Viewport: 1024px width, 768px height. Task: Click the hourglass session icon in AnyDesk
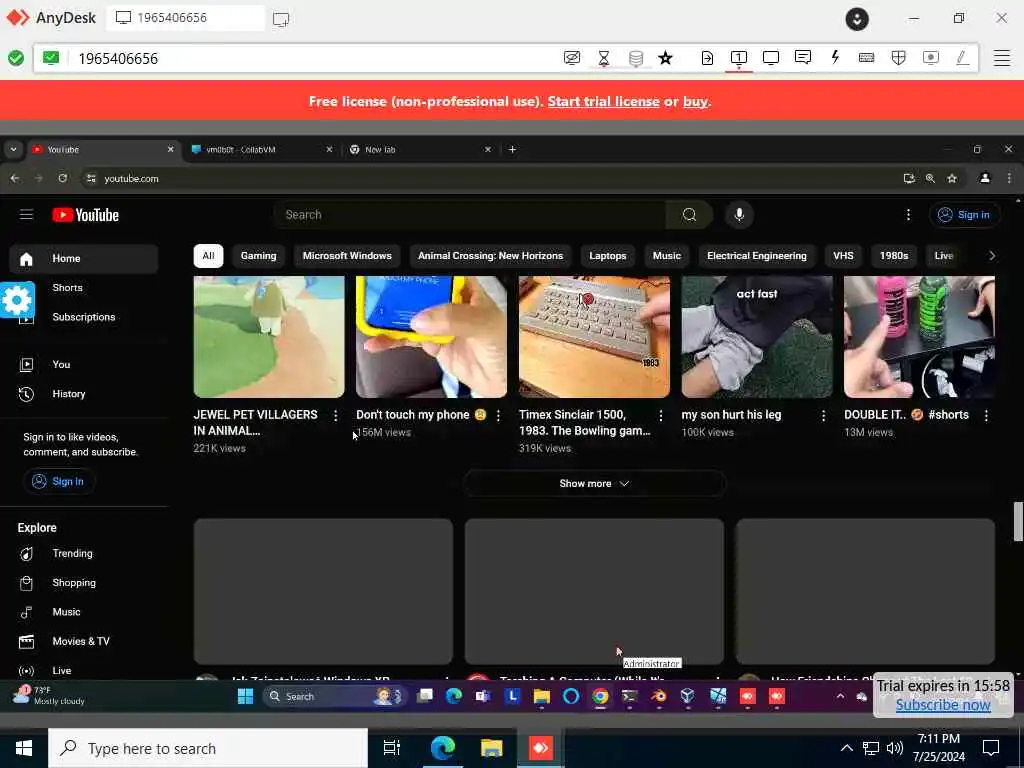tap(603, 58)
